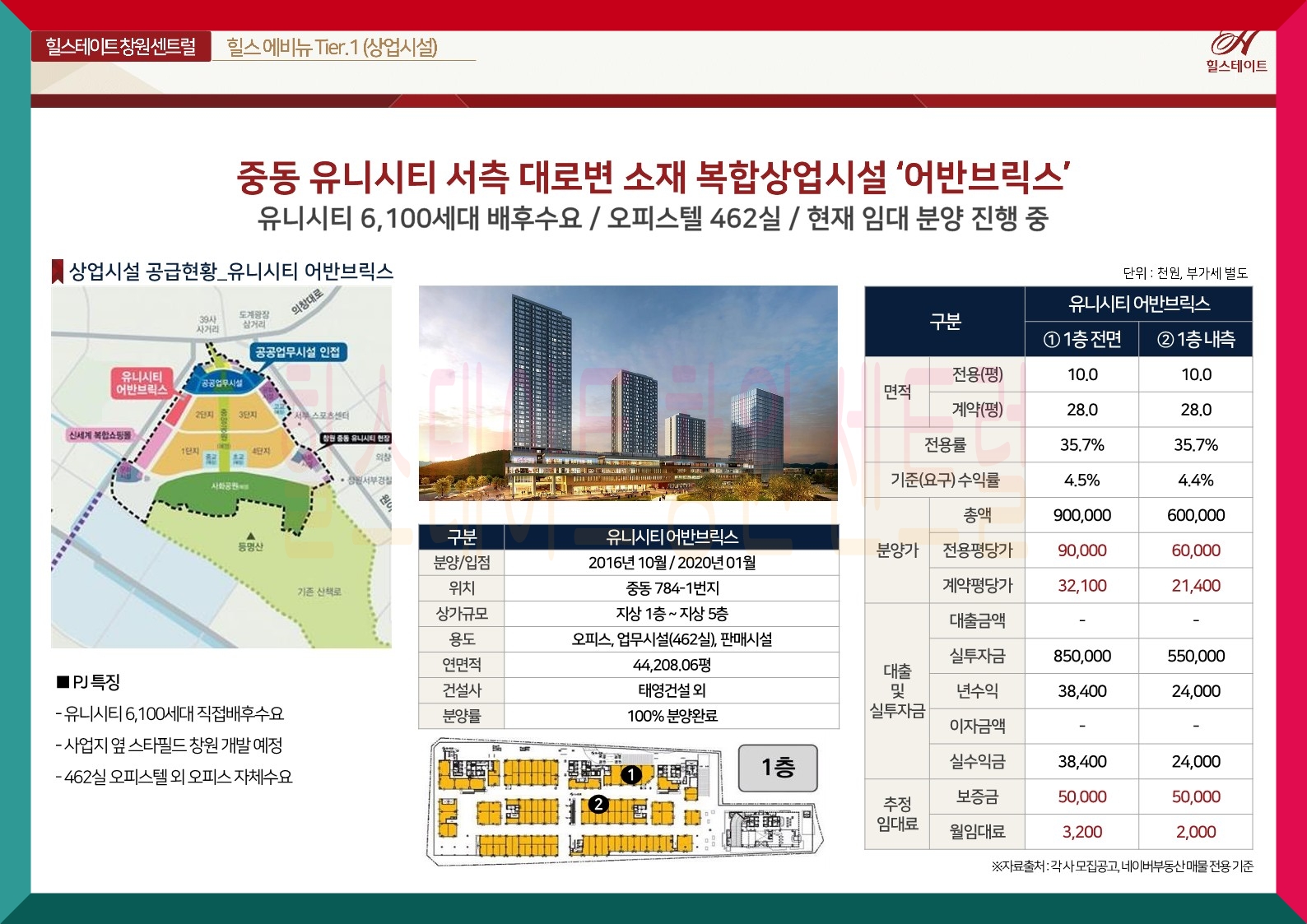This screenshot has width=1307, height=924.
Task: Click the bullet 462실 오피스텔 외 오피스 자체수요
Action: [x=174, y=778]
